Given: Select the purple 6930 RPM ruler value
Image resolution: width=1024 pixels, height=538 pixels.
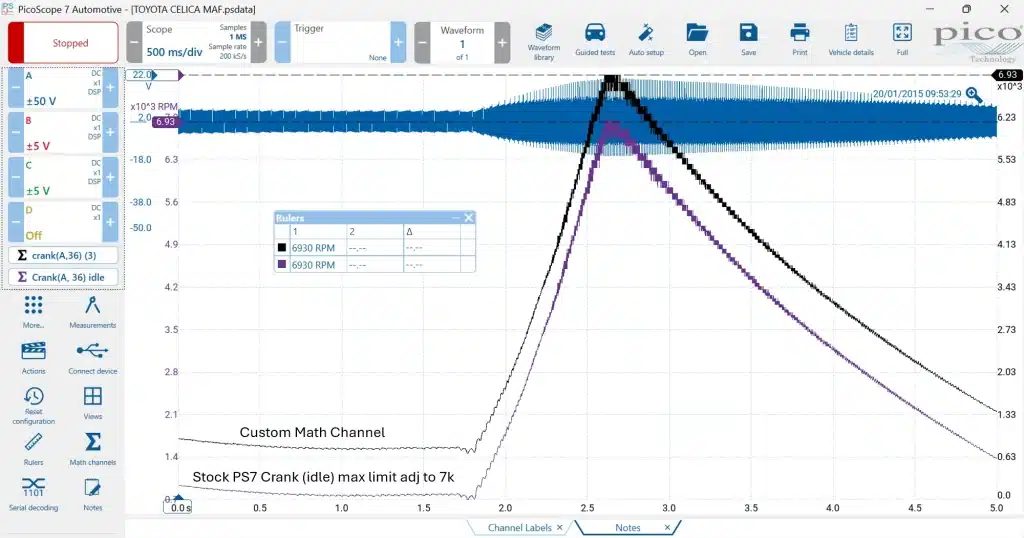Looking at the screenshot, I should pyautogui.click(x=313, y=265).
